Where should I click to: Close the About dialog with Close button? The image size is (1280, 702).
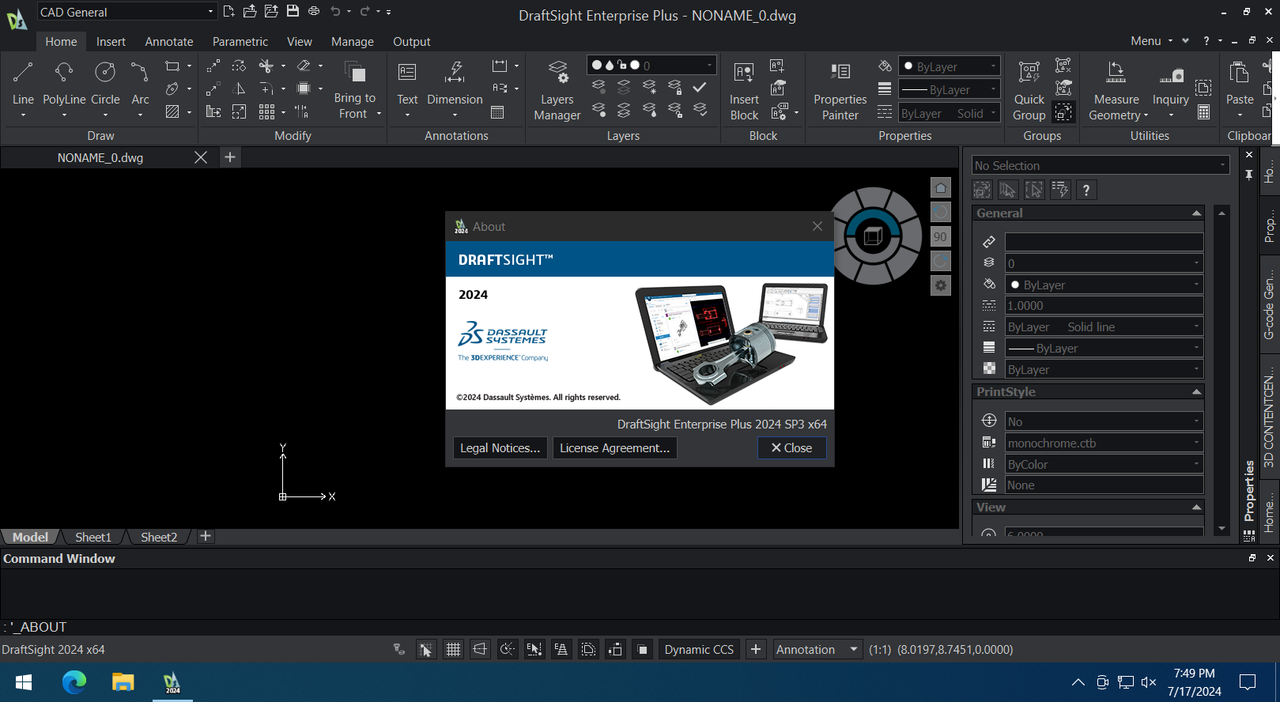[x=792, y=448]
